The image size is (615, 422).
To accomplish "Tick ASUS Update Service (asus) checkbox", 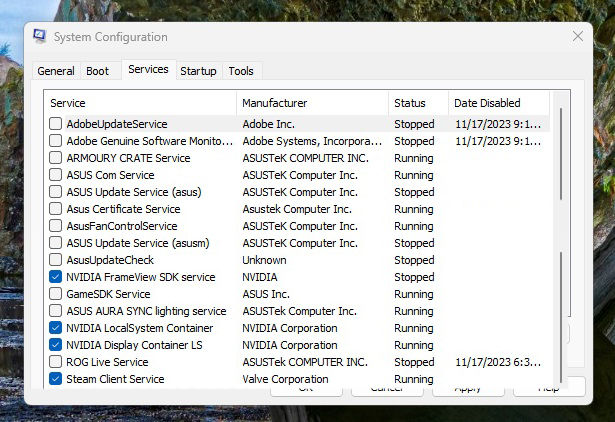I will [x=55, y=192].
